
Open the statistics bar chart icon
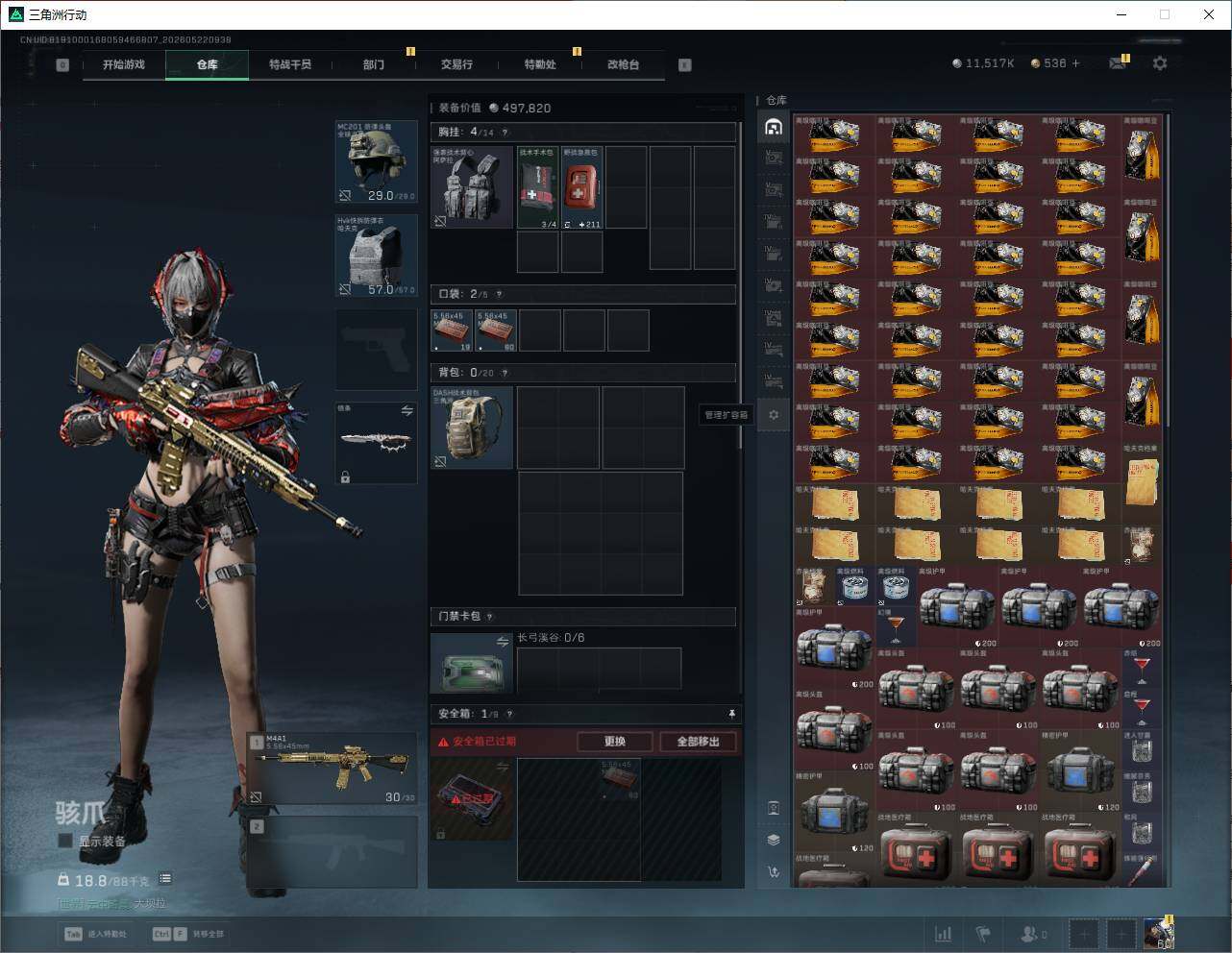click(944, 934)
